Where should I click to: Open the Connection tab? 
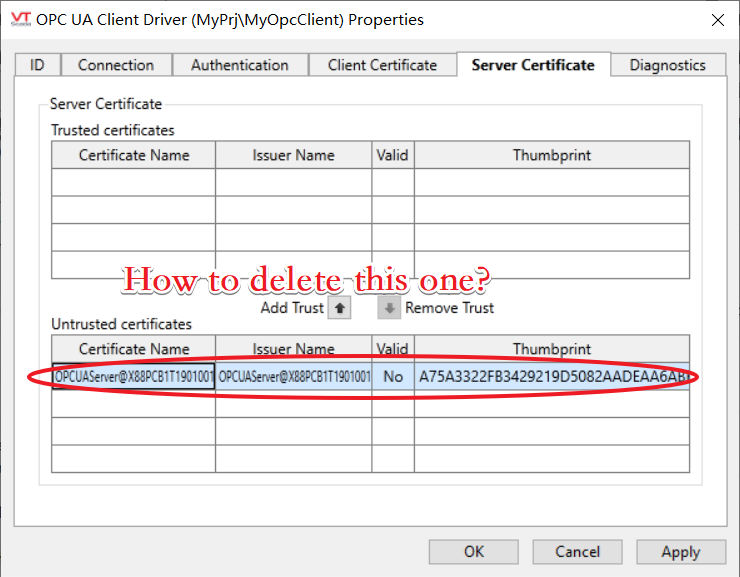pyautogui.click(x=116, y=65)
